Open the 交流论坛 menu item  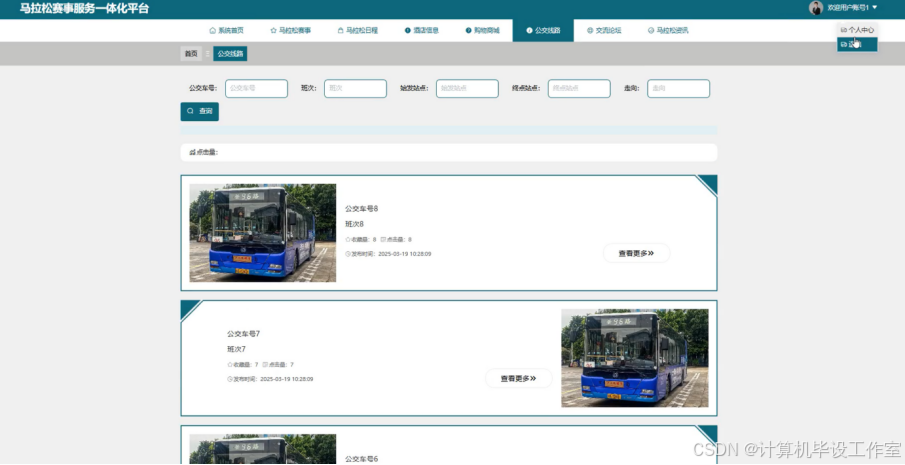coord(604,31)
